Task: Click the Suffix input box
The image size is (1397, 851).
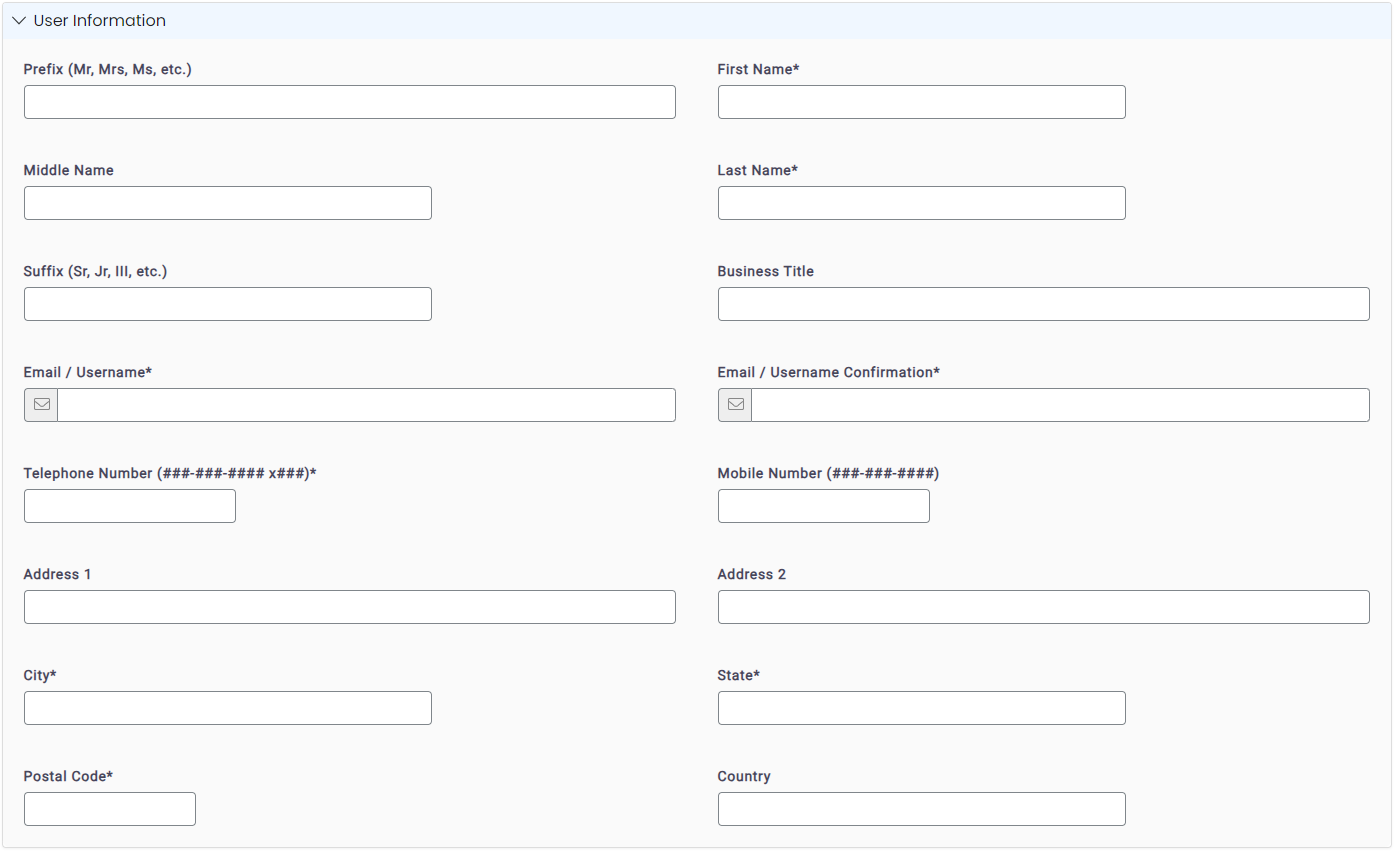Action: coord(227,303)
